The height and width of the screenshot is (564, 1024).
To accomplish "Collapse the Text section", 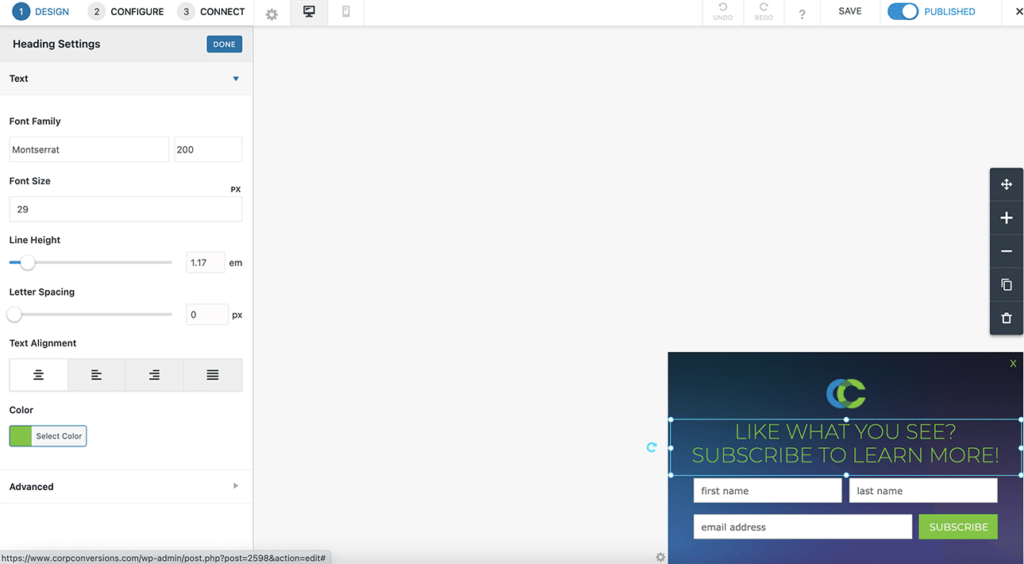I will (126, 78).
